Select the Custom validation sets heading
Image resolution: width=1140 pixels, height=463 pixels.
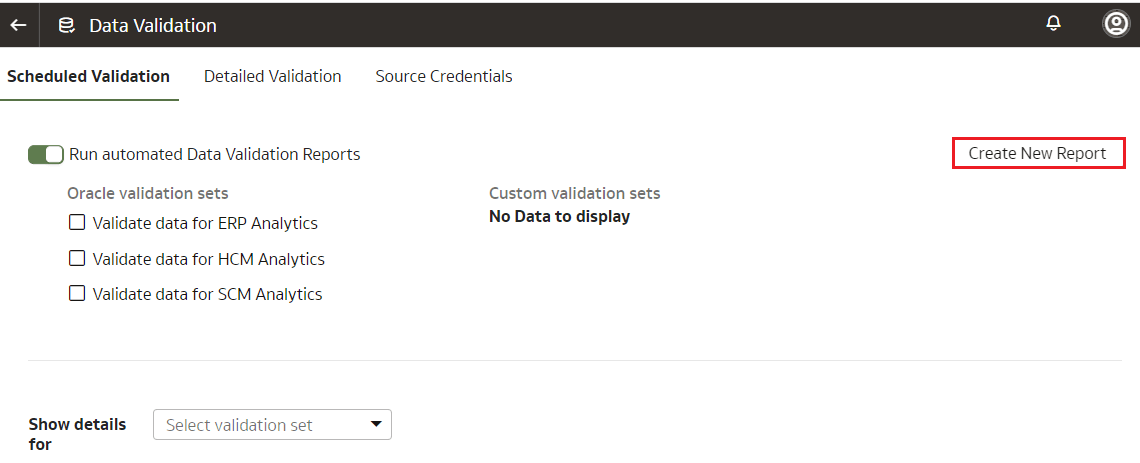pyautogui.click(x=574, y=193)
